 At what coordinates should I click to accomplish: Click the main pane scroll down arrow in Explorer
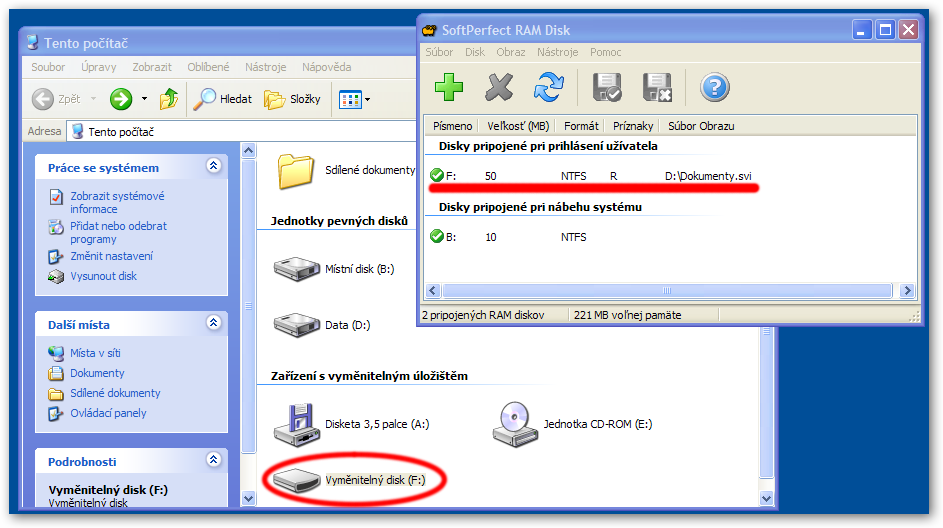pyautogui.click(x=766, y=498)
